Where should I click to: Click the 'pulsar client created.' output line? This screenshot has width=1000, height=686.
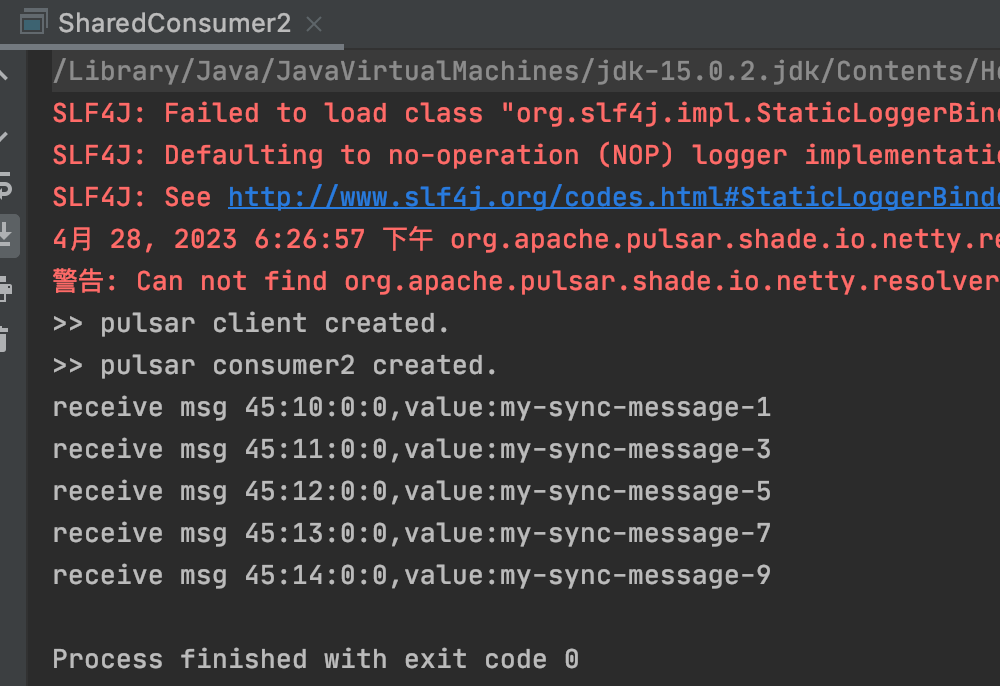coord(251,324)
